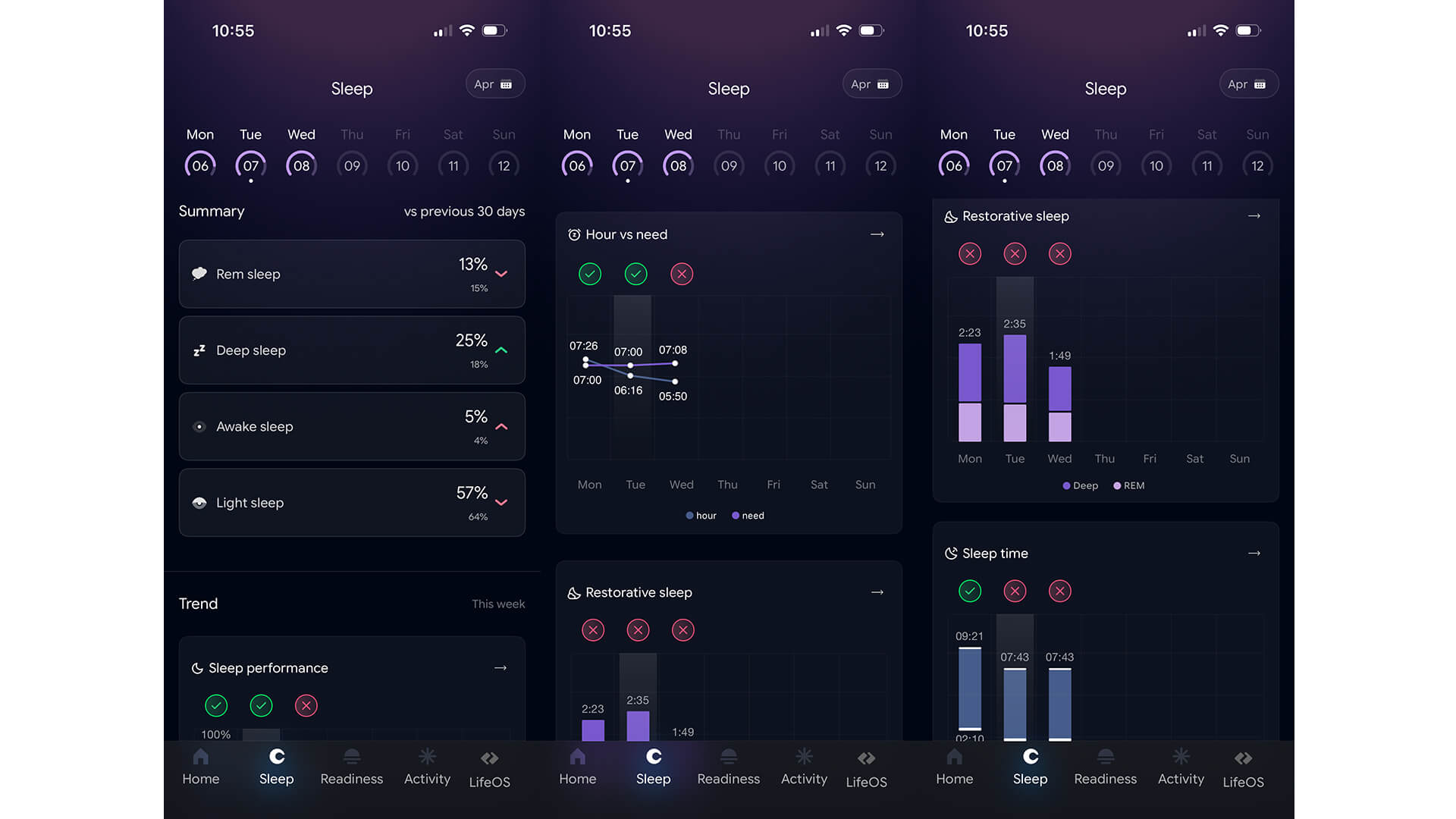Image resolution: width=1456 pixels, height=819 pixels.
Task: Tap Readiness icon in middle phone navbar
Action: pyautogui.click(x=728, y=757)
